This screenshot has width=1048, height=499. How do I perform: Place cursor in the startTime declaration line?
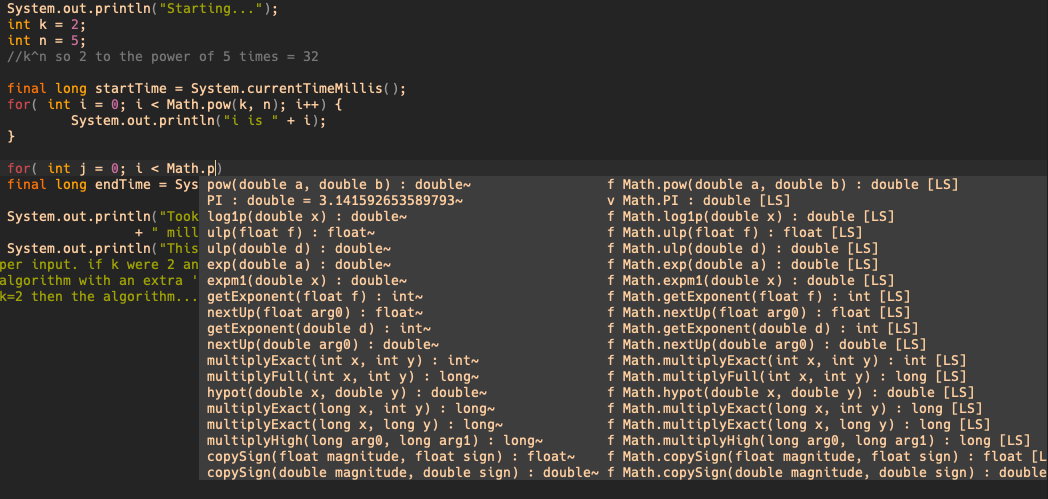click(207, 88)
